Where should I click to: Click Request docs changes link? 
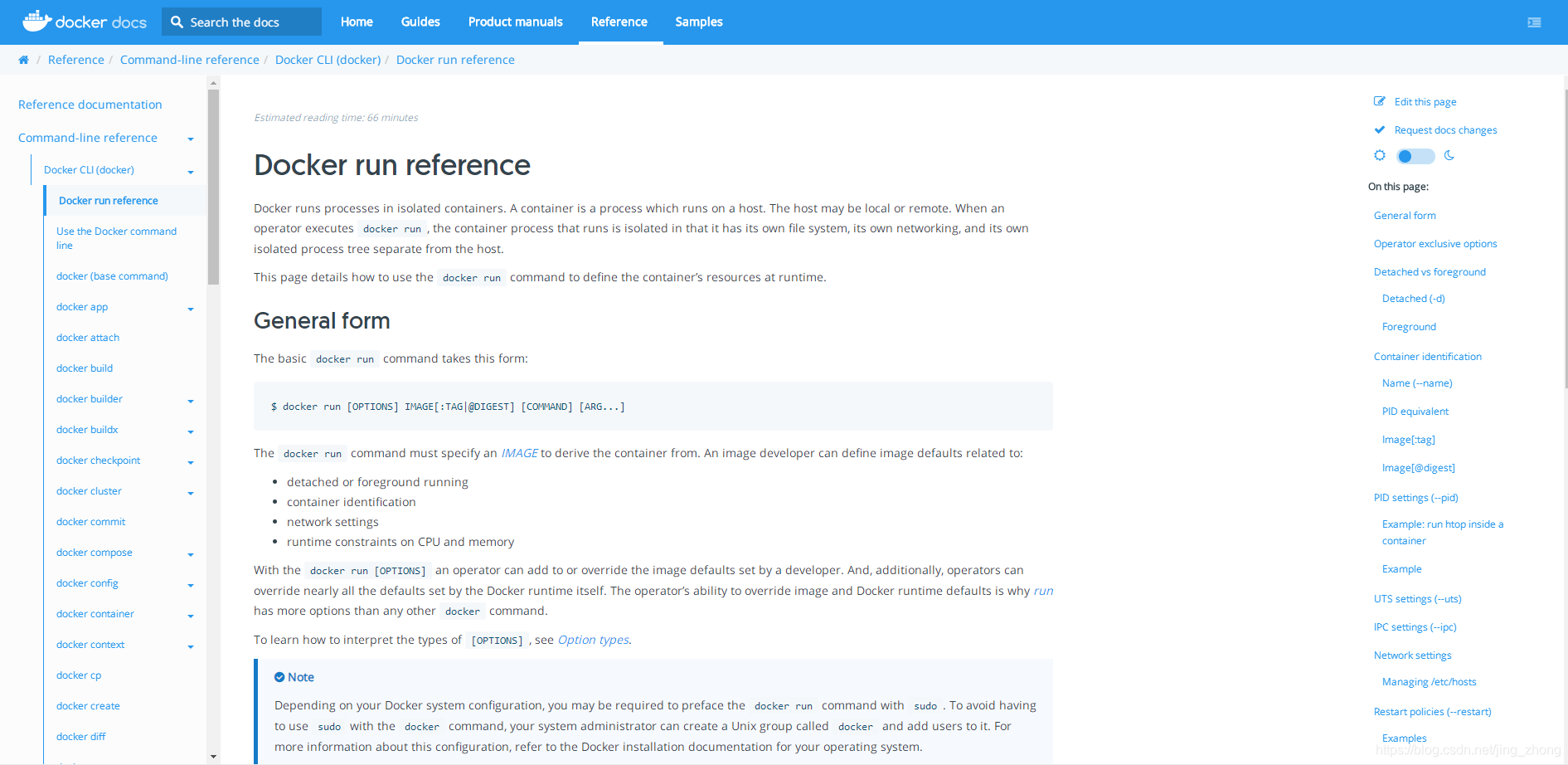pyautogui.click(x=1446, y=130)
